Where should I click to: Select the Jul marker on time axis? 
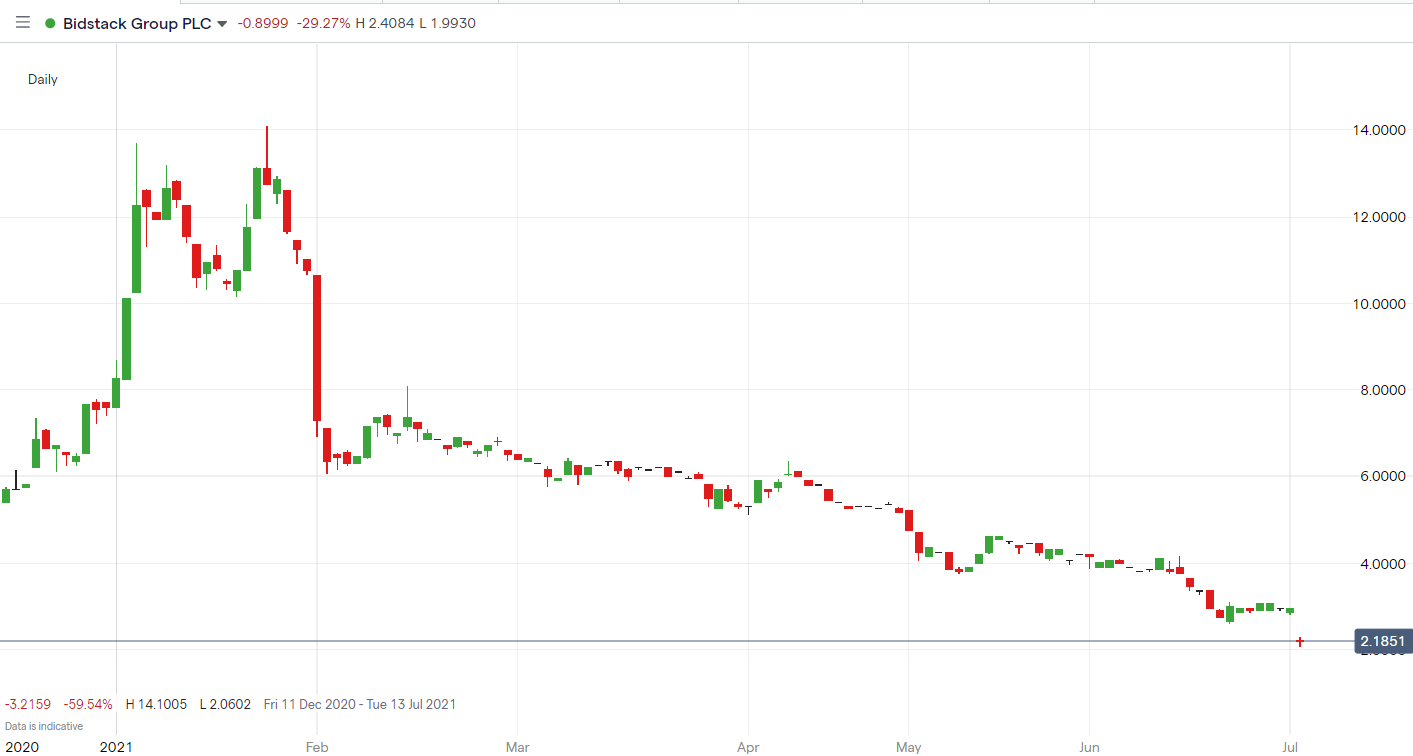point(1289,746)
